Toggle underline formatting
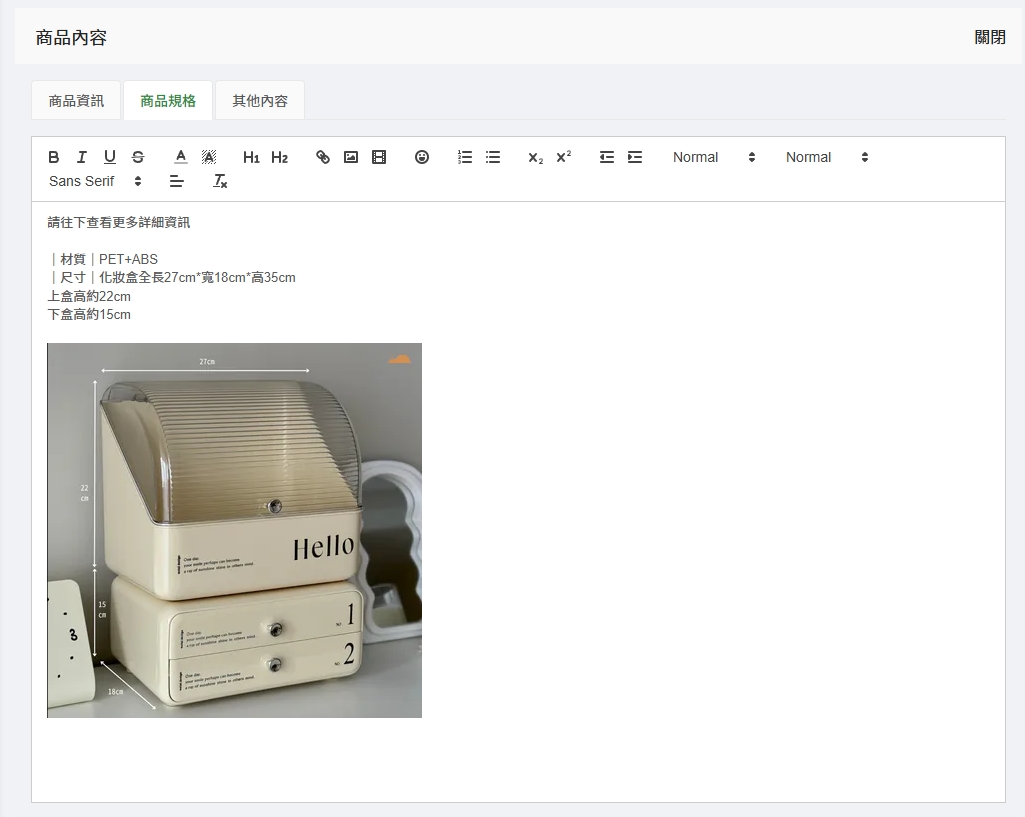 coord(110,157)
